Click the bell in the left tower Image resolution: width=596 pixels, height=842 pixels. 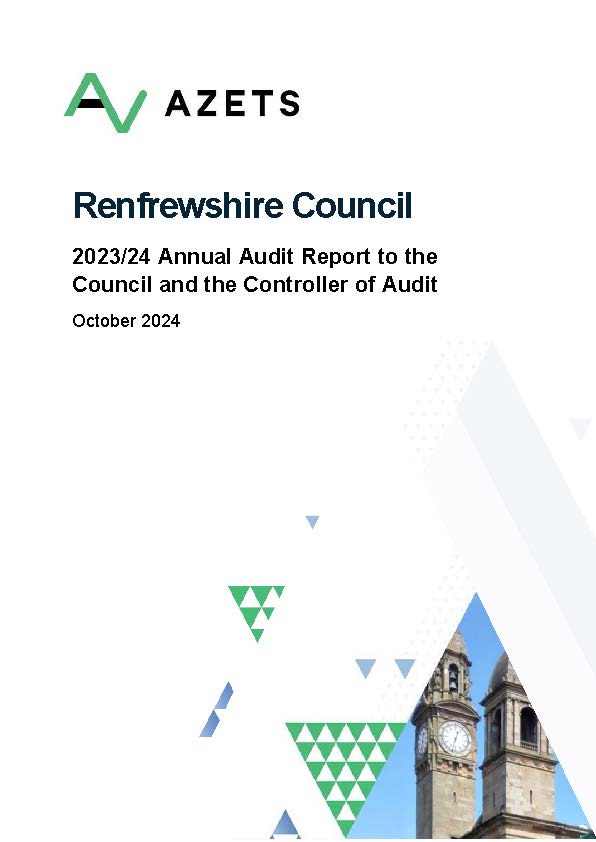(x=453, y=678)
